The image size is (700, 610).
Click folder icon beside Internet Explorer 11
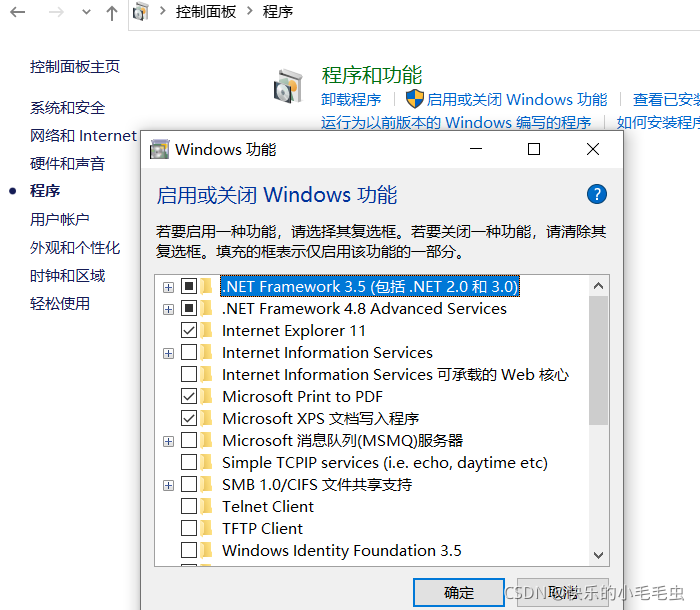click(206, 330)
